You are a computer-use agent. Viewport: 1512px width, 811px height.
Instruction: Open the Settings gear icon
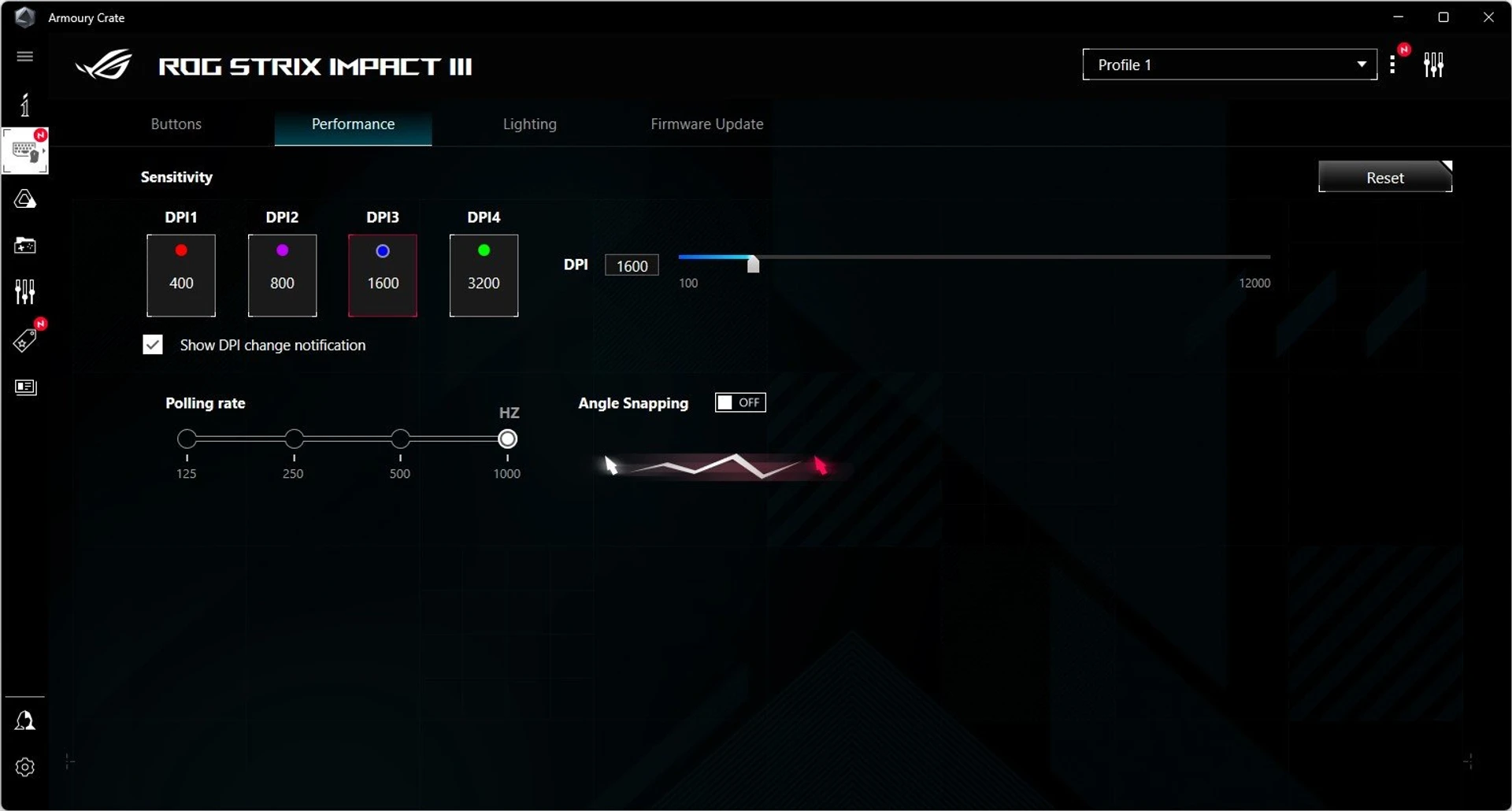[x=25, y=767]
